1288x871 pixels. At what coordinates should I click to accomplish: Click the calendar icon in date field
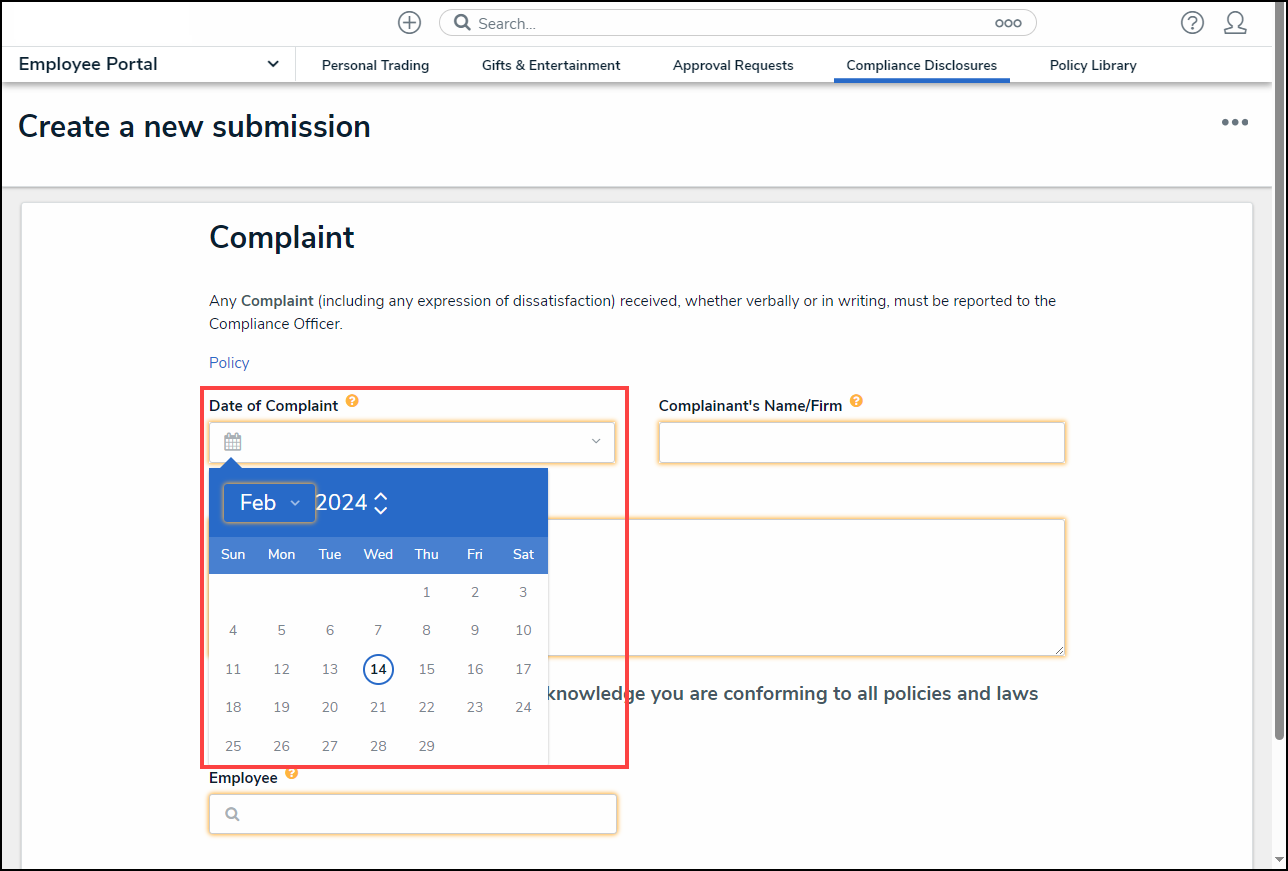click(233, 442)
